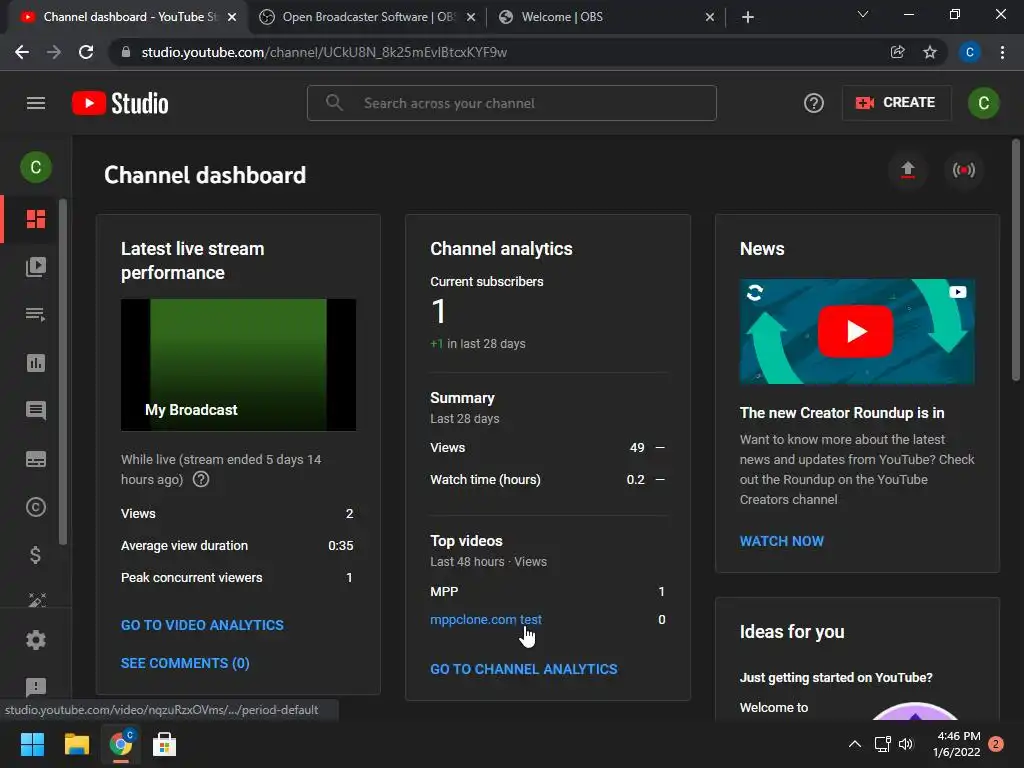Screen dimensions: 1024x768
Task: Open the channel avatar in the sidebar
Action: 36,167
